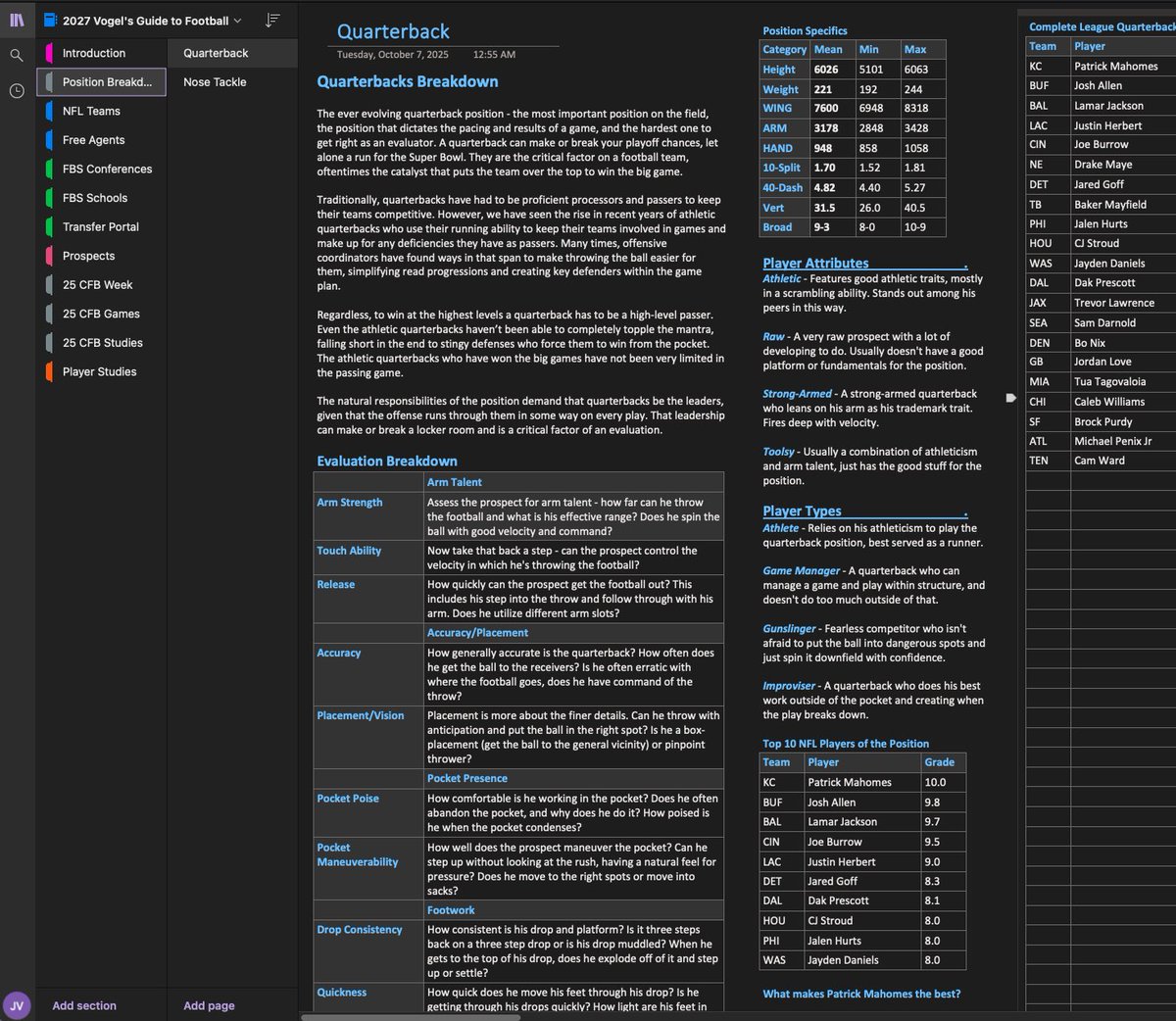Open recent notes clock icon
The width and height of the screenshot is (1176, 1021).
pos(17,91)
